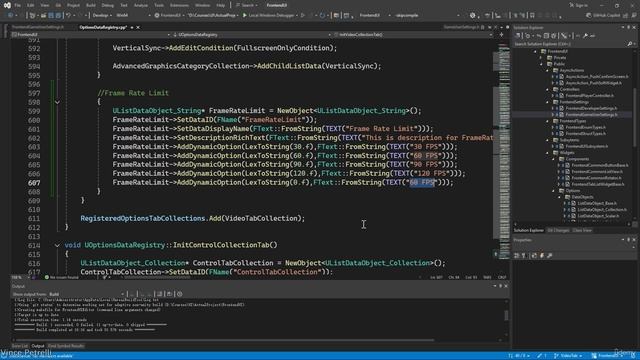Open the InitVideoCollectionTab member dropdown
This screenshot has height=360, width=640.
[413, 35]
